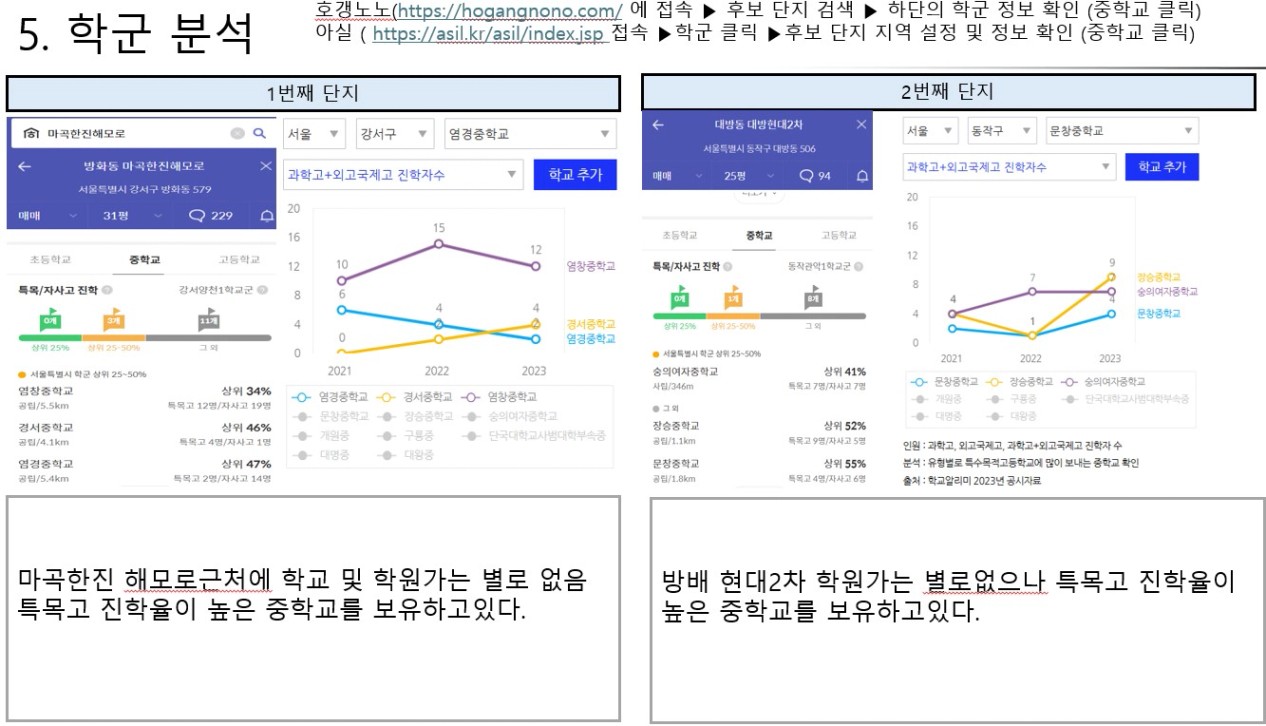
Task: Close the 방화동 마곡한진해모로 panel with the X
Action: coord(265,166)
